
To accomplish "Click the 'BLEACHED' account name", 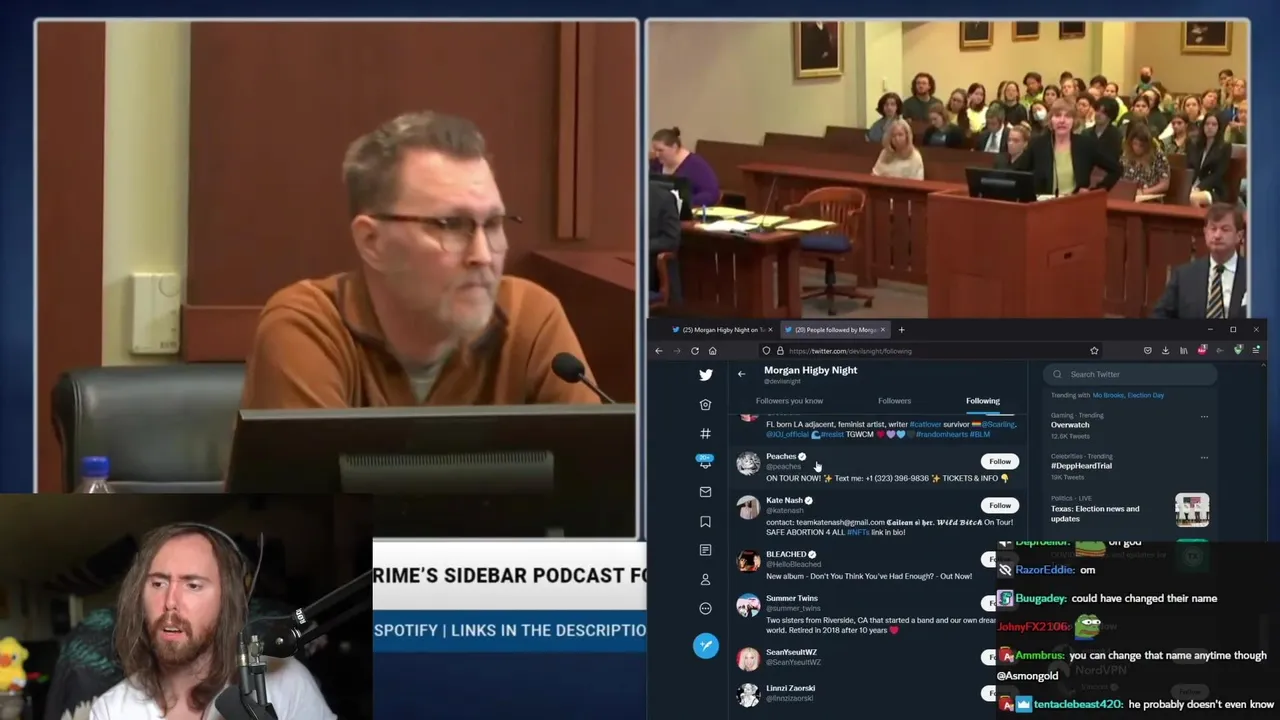I will tap(786, 554).
